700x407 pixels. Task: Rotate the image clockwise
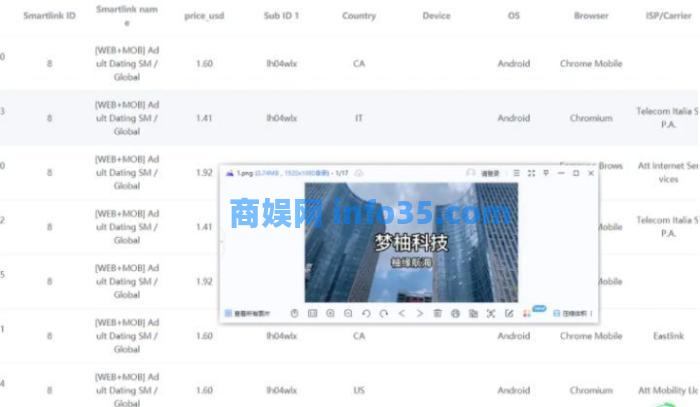pyautogui.click(x=383, y=314)
